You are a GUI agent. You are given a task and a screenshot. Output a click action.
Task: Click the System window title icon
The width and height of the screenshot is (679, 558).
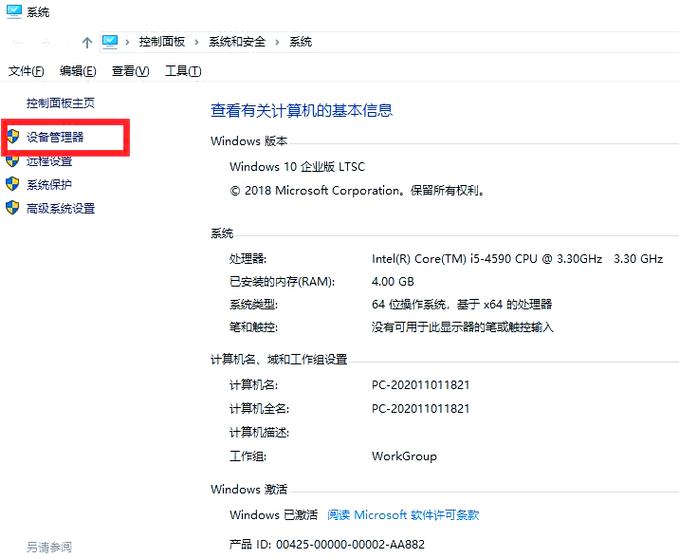[x=14, y=11]
